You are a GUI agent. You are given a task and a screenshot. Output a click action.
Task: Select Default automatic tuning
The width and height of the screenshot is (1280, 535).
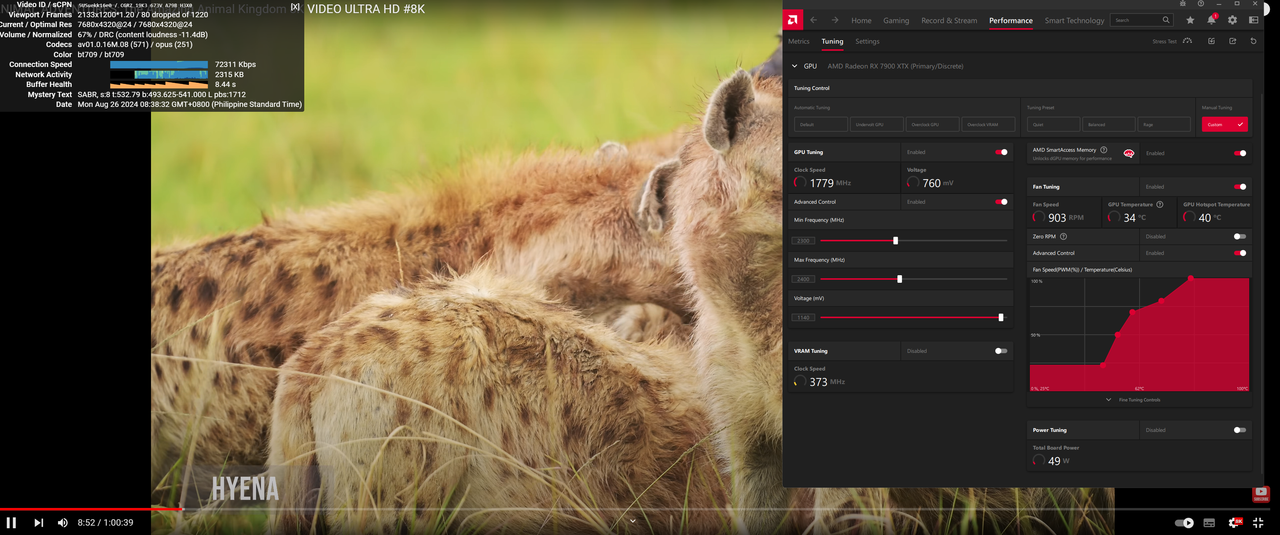(x=820, y=125)
